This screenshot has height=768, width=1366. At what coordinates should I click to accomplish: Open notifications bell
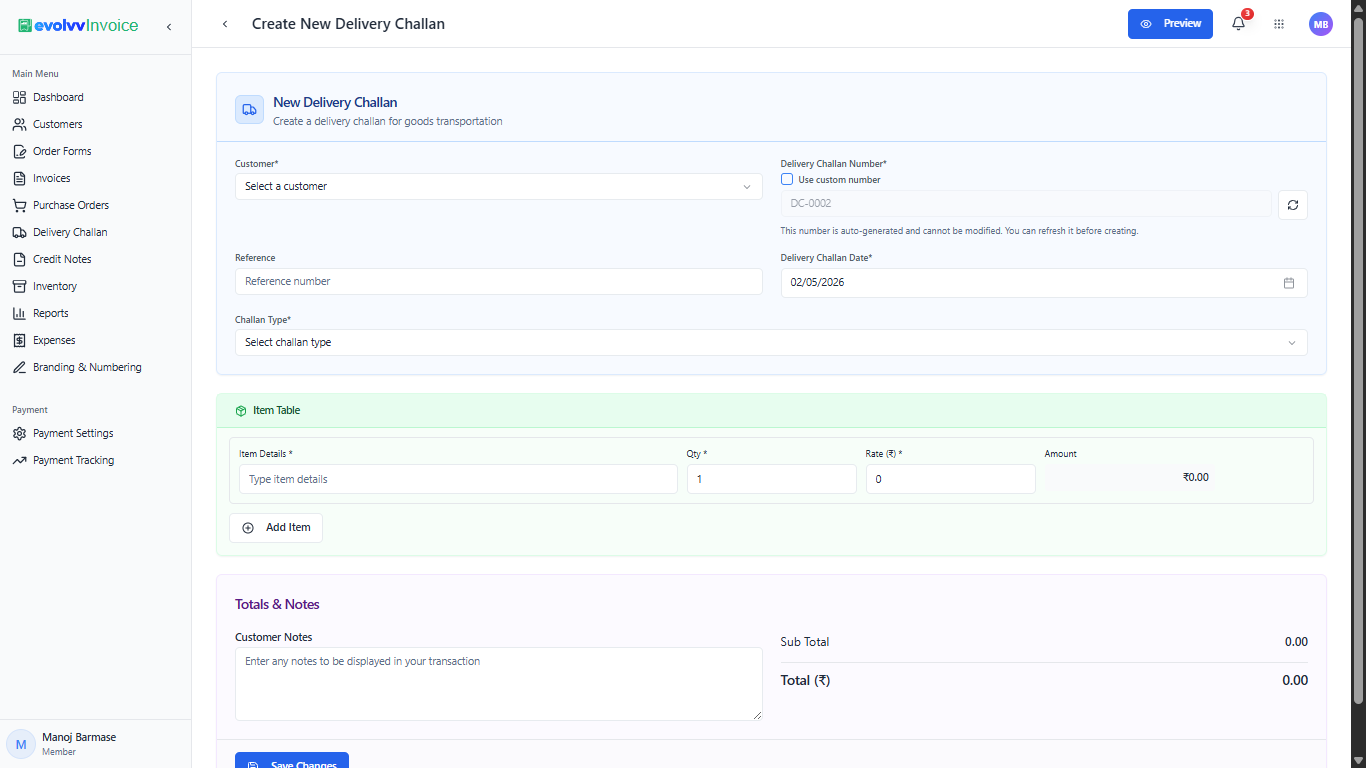coord(1238,24)
